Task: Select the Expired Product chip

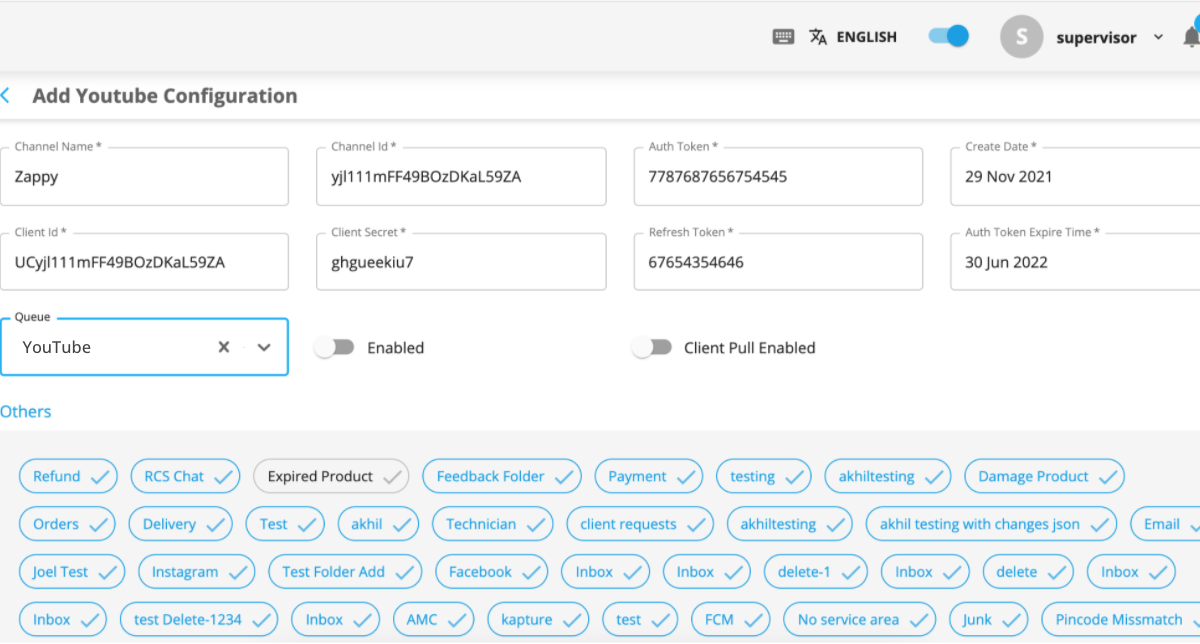Action: (x=331, y=476)
